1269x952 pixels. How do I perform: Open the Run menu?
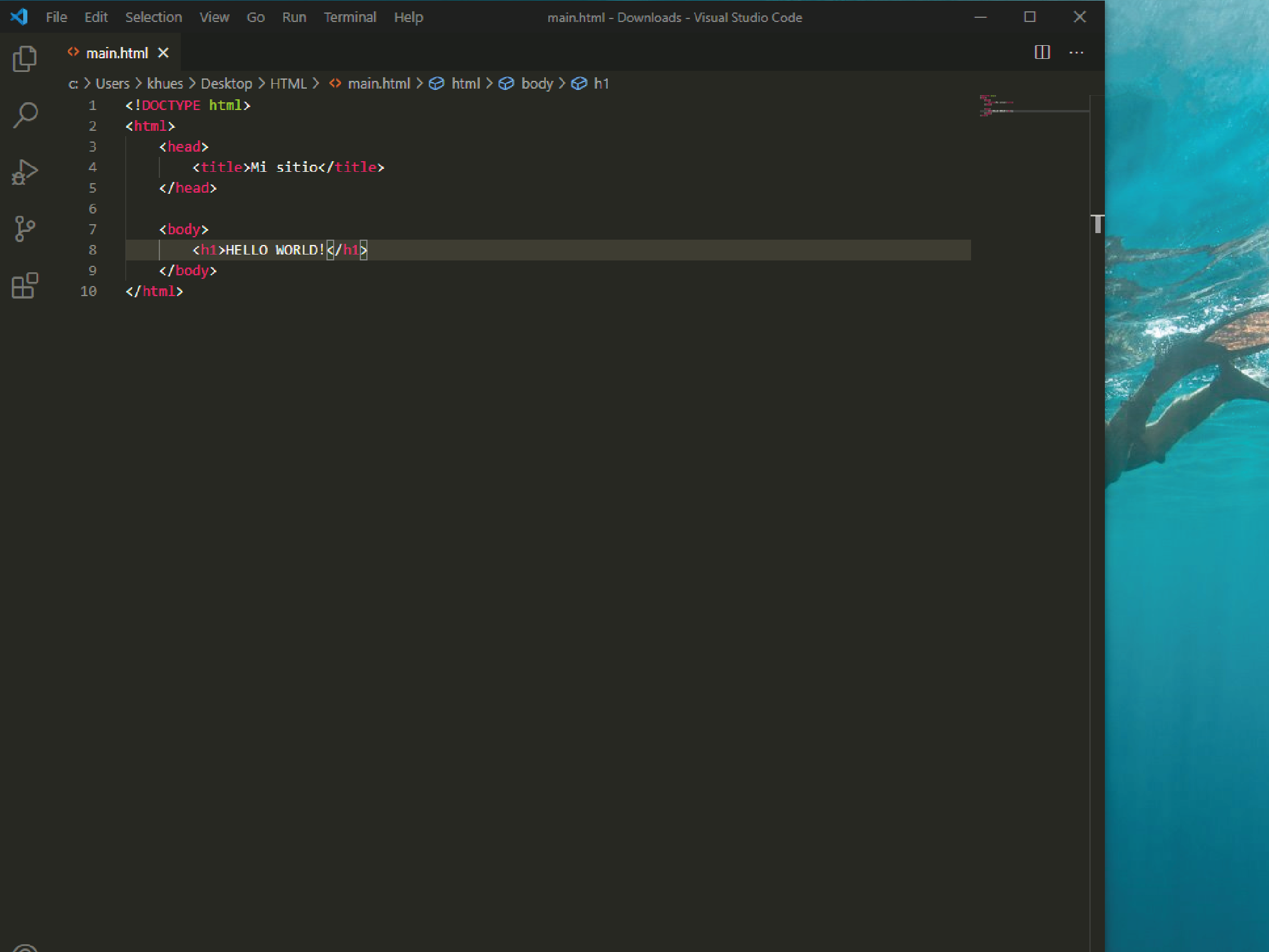pos(294,17)
